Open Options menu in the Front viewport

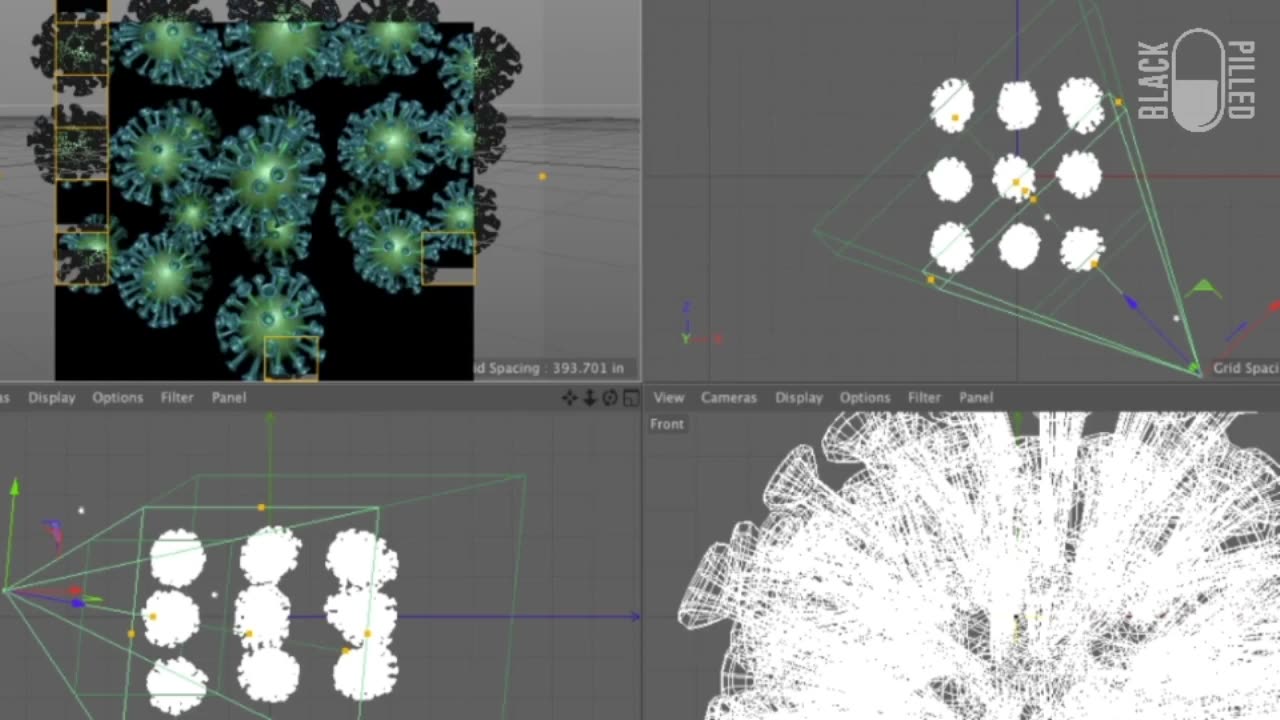coord(865,397)
